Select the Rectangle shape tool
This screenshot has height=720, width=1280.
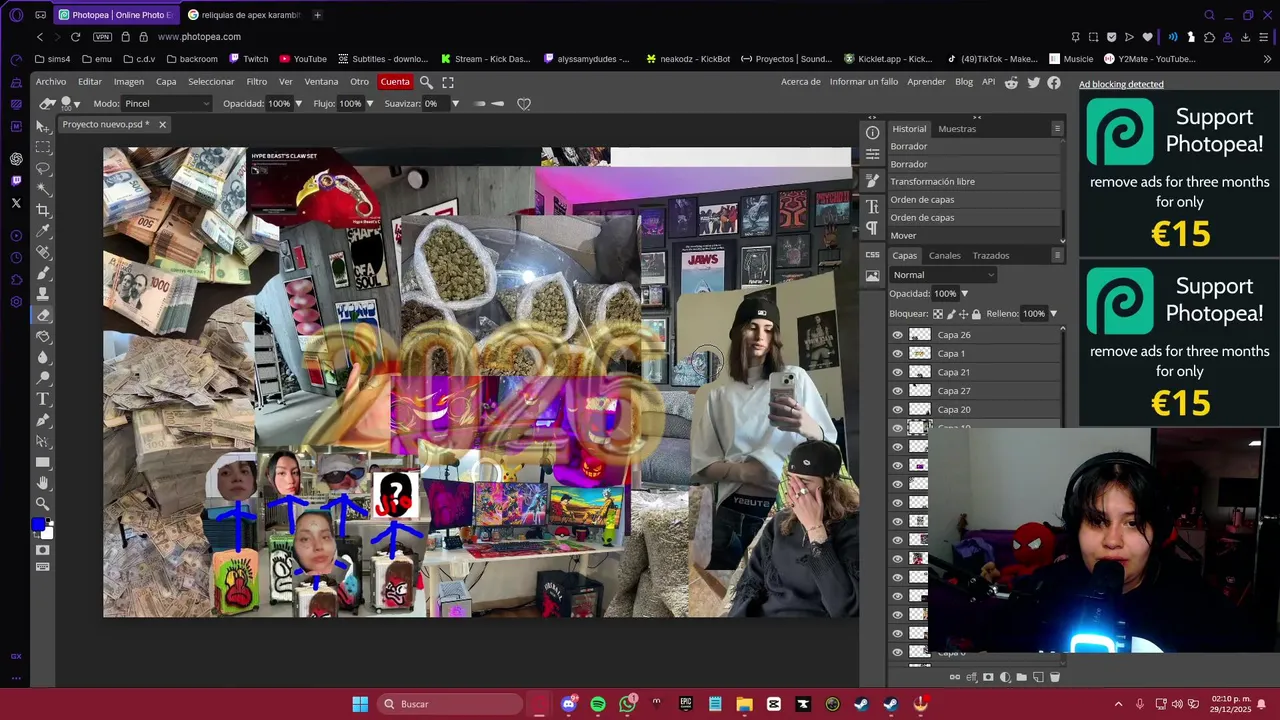point(43,462)
